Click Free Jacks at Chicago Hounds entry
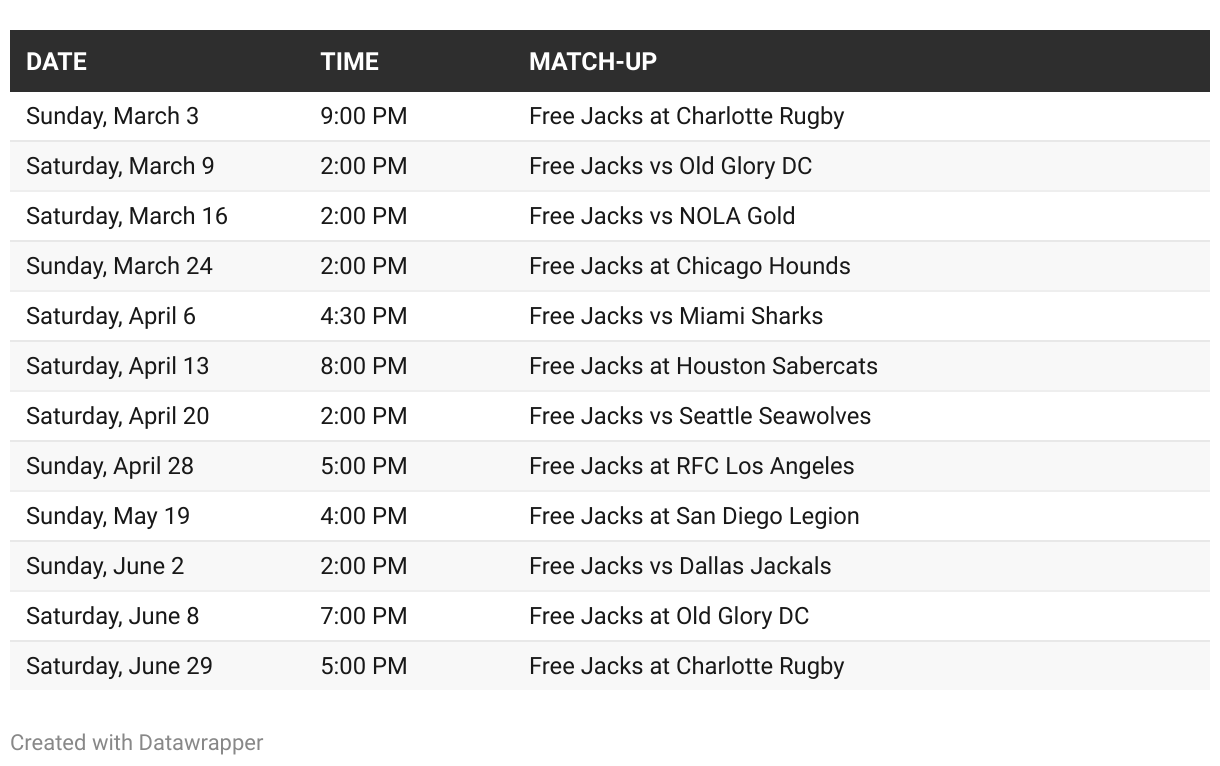Screen dimensions: 1220x766 click(x=689, y=266)
